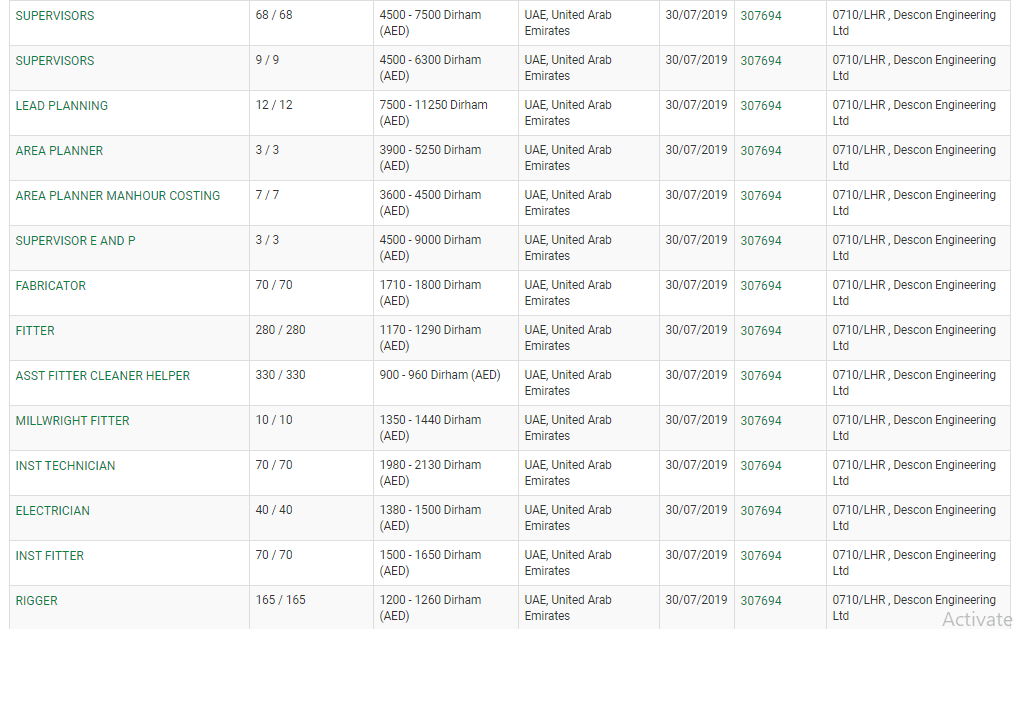Select salary 1980 - 2130 Dirham (AED)
1017x719 pixels.
coord(430,473)
